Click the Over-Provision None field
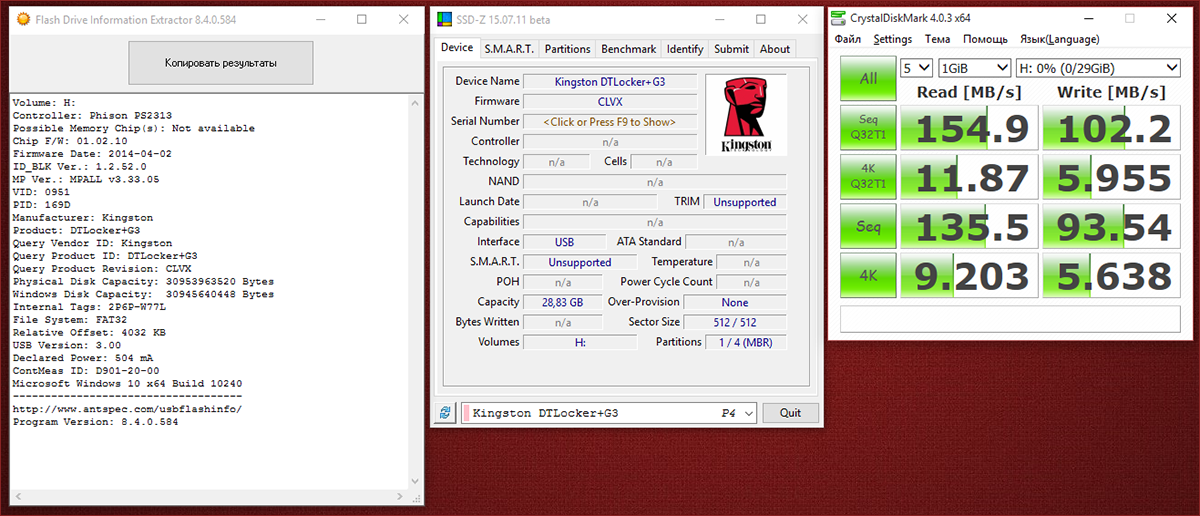This screenshot has height=516, width=1200. (735, 302)
